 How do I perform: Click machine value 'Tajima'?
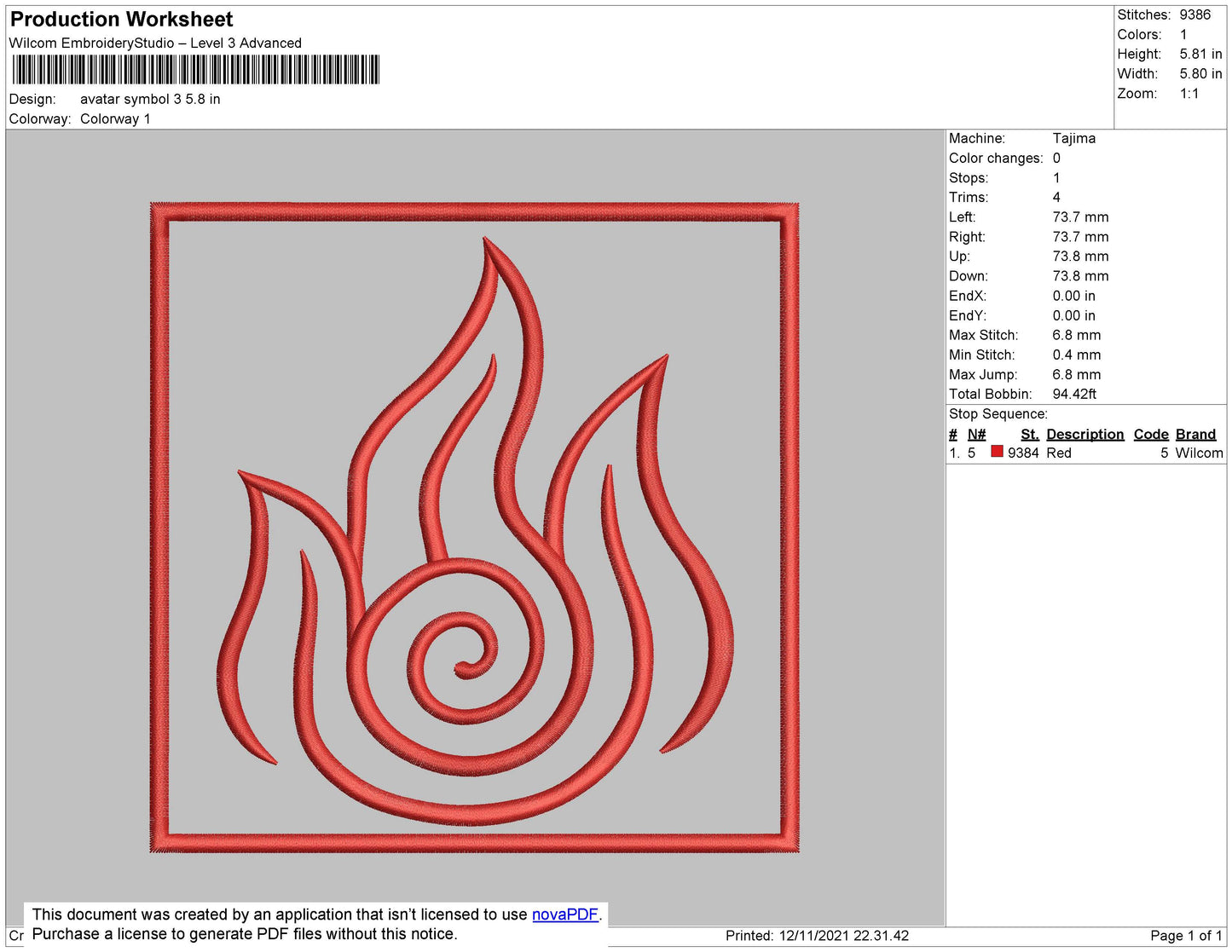pos(1074,138)
